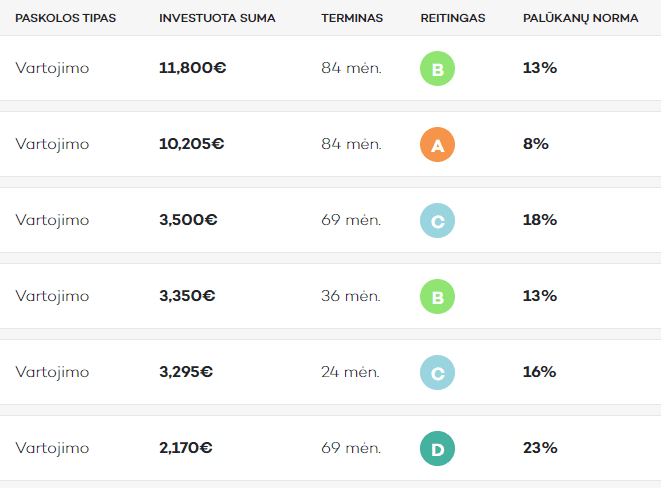Click the C rating badge in the 3,295€ row
This screenshot has height=488, width=661.
[x=437, y=373]
